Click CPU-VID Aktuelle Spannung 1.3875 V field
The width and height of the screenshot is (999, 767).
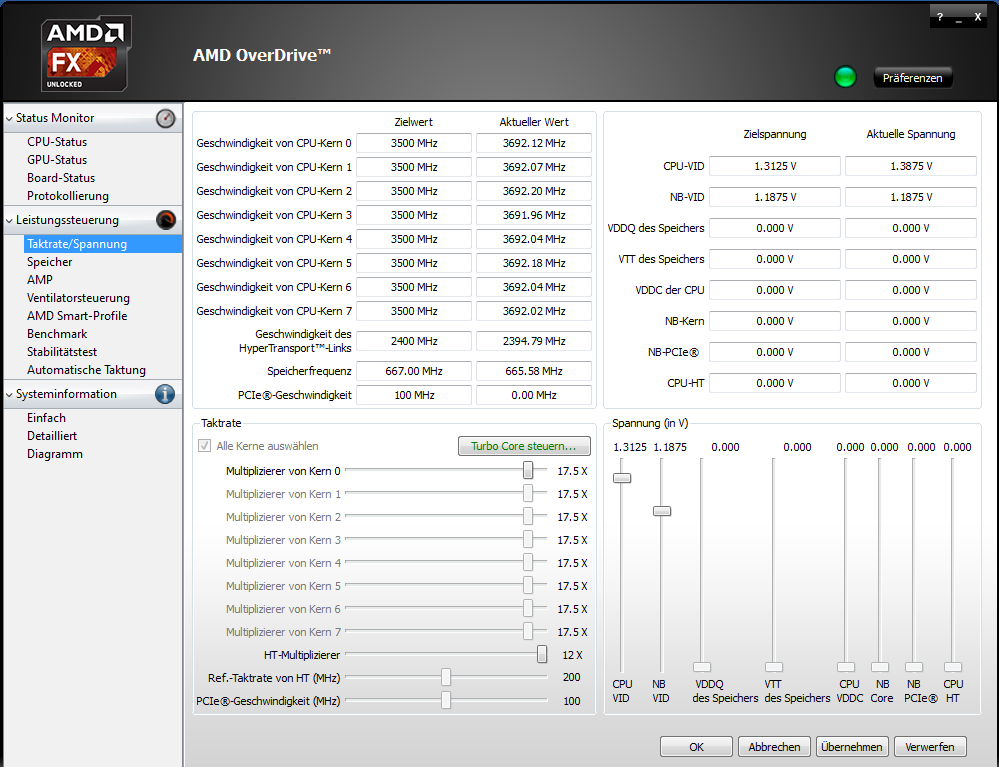tap(911, 166)
